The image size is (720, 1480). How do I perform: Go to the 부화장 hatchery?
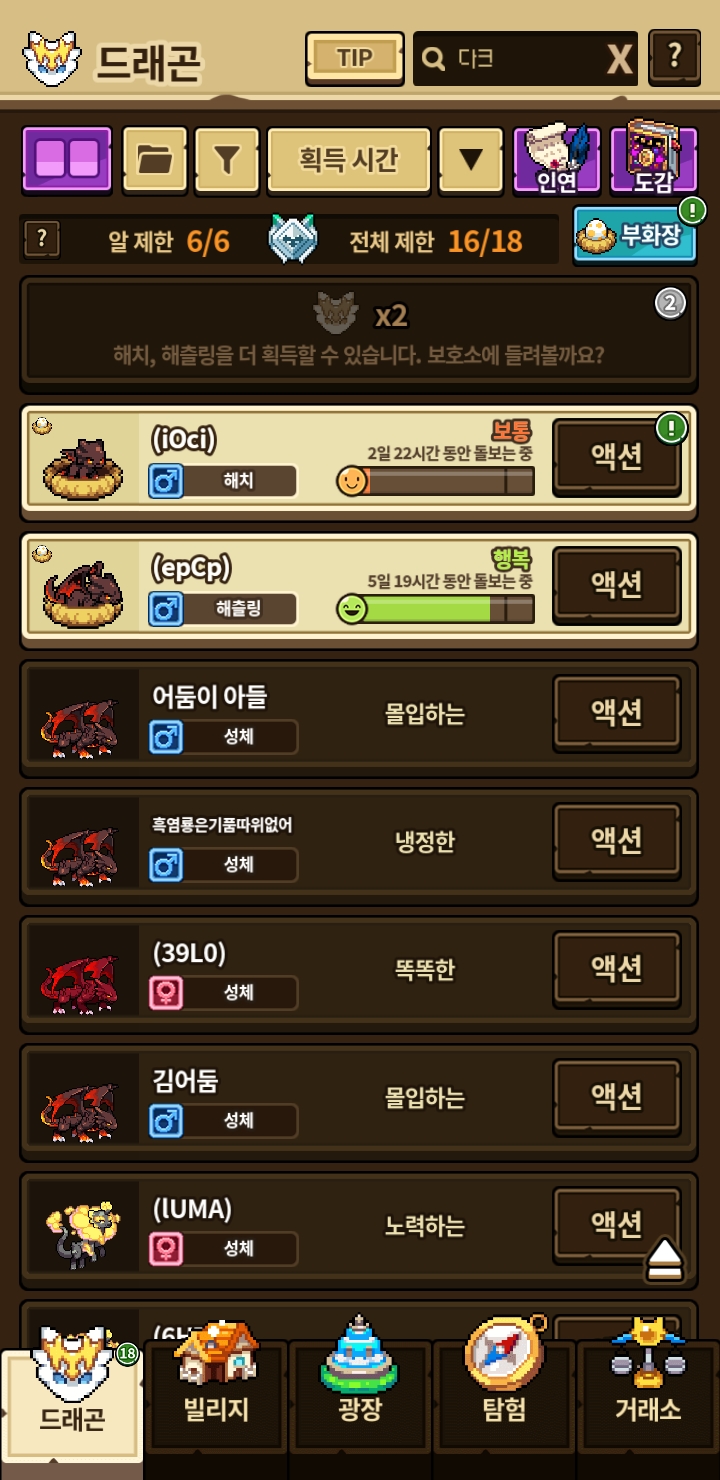(x=634, y=235)
